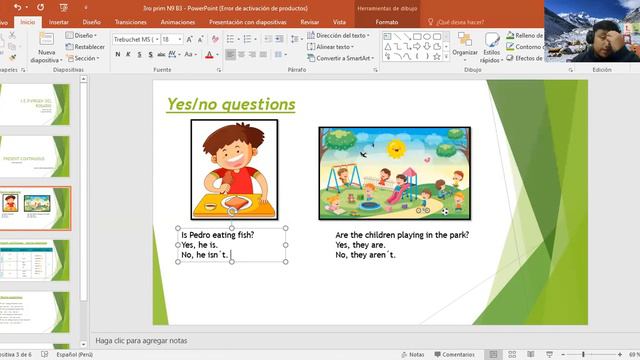Decrease the font size with A-down icon
Screen dimensions: 640x360
(x=200, y=39)
